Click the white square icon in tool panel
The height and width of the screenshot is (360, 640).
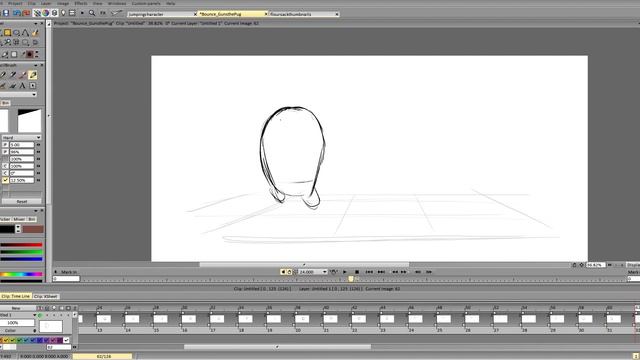pyautogui.click(x=14, y=54)
